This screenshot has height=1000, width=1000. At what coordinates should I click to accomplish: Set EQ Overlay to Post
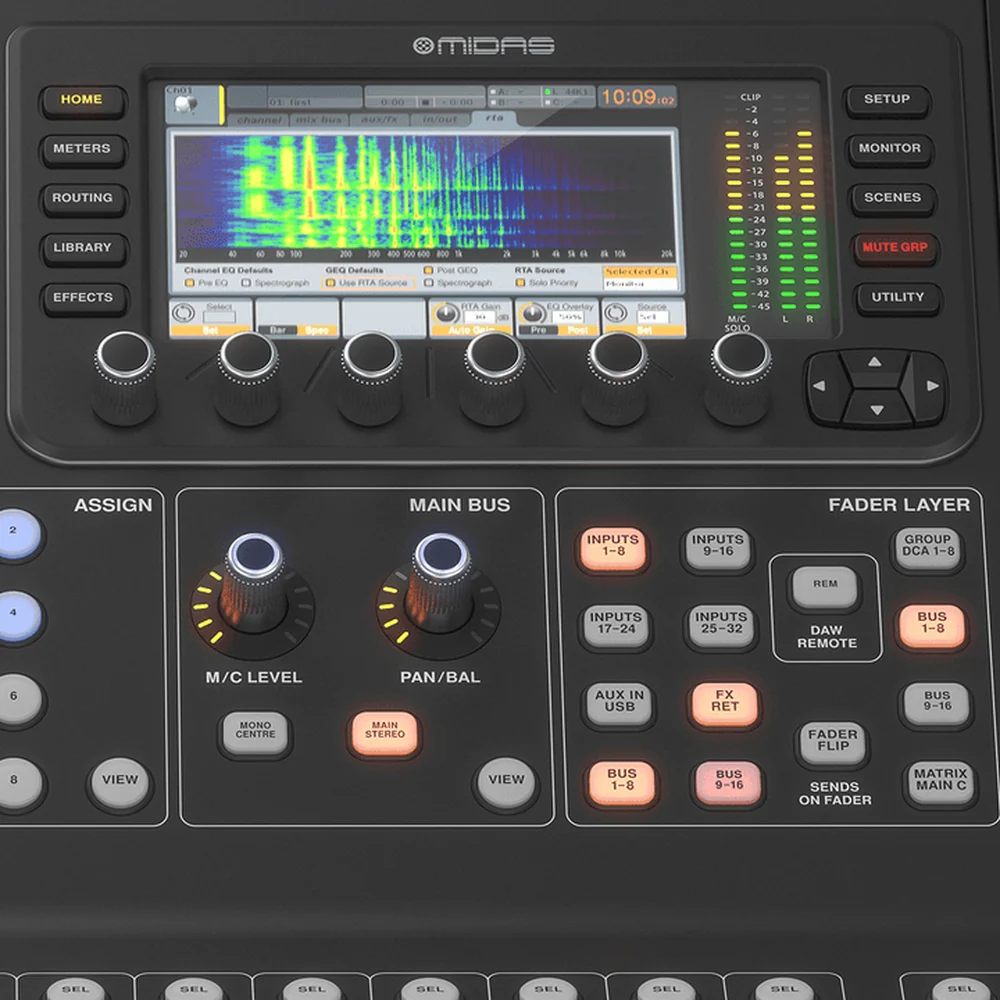click(577, 330)
